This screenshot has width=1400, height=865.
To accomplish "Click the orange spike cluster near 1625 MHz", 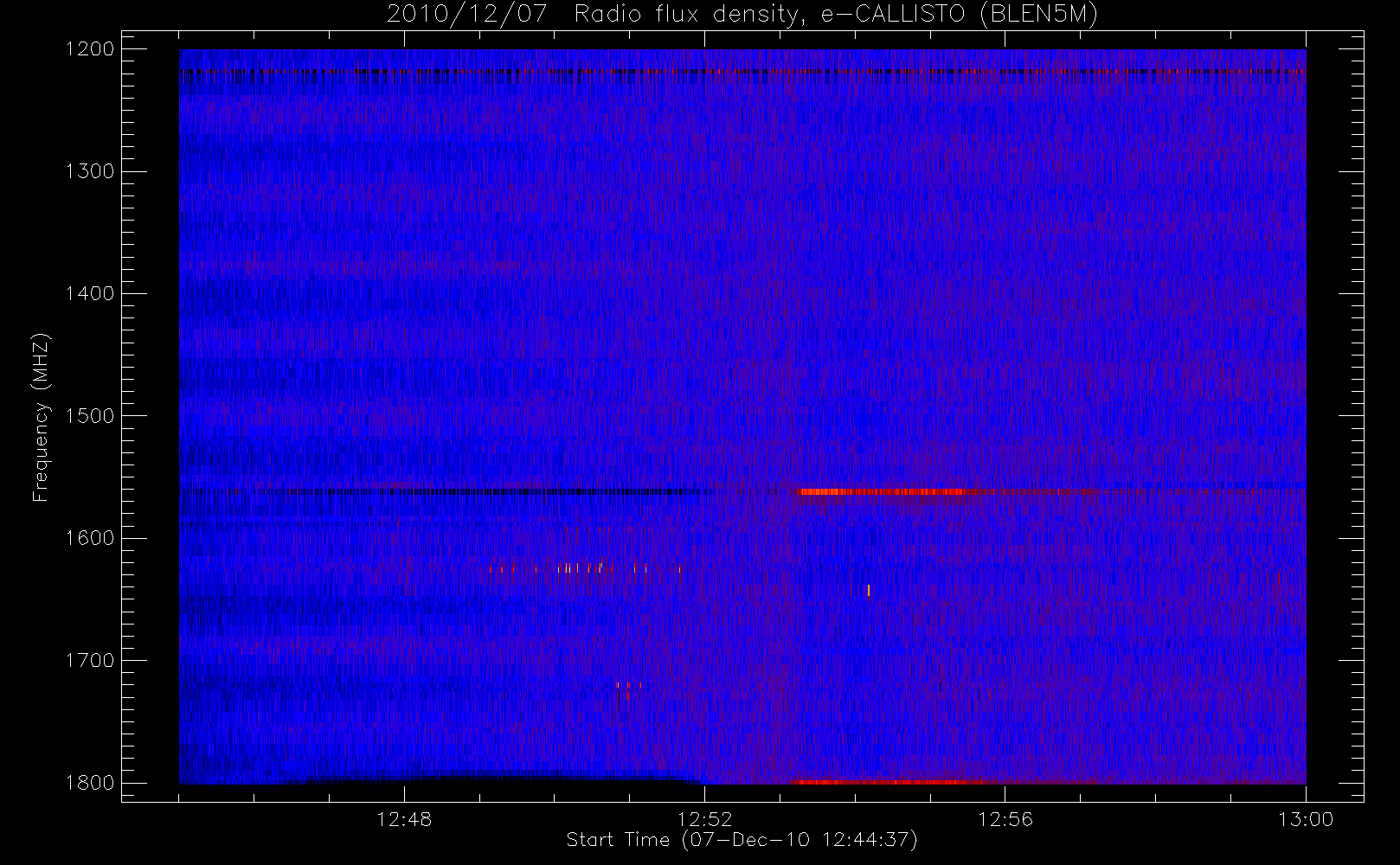I will (585, 568).
